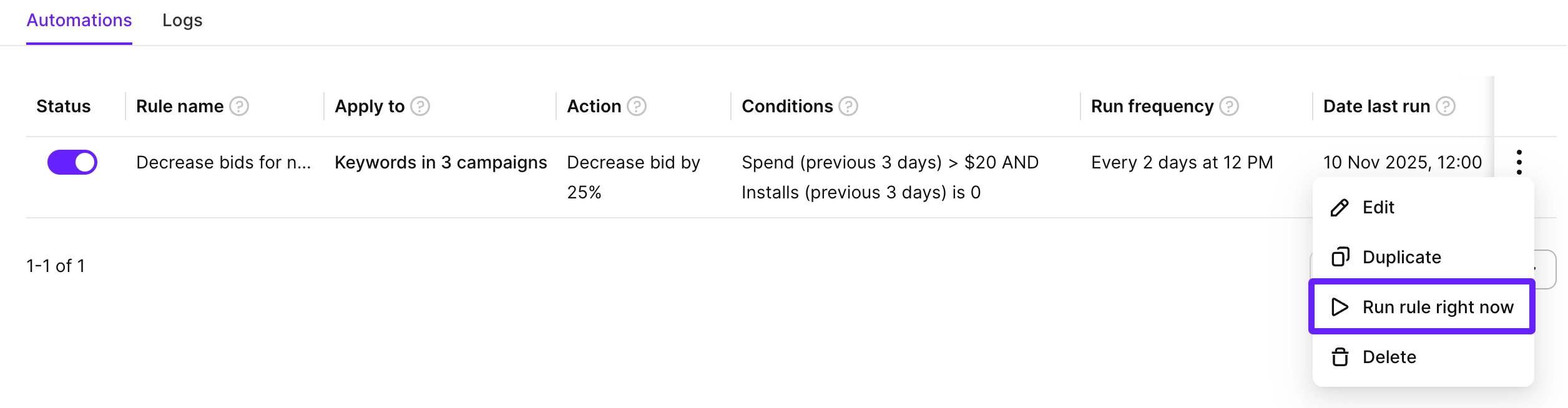Click the Duplicate copy icon
Image resolution: width=1568 pixels, height=408 pixels.
tap(1340, 257)
